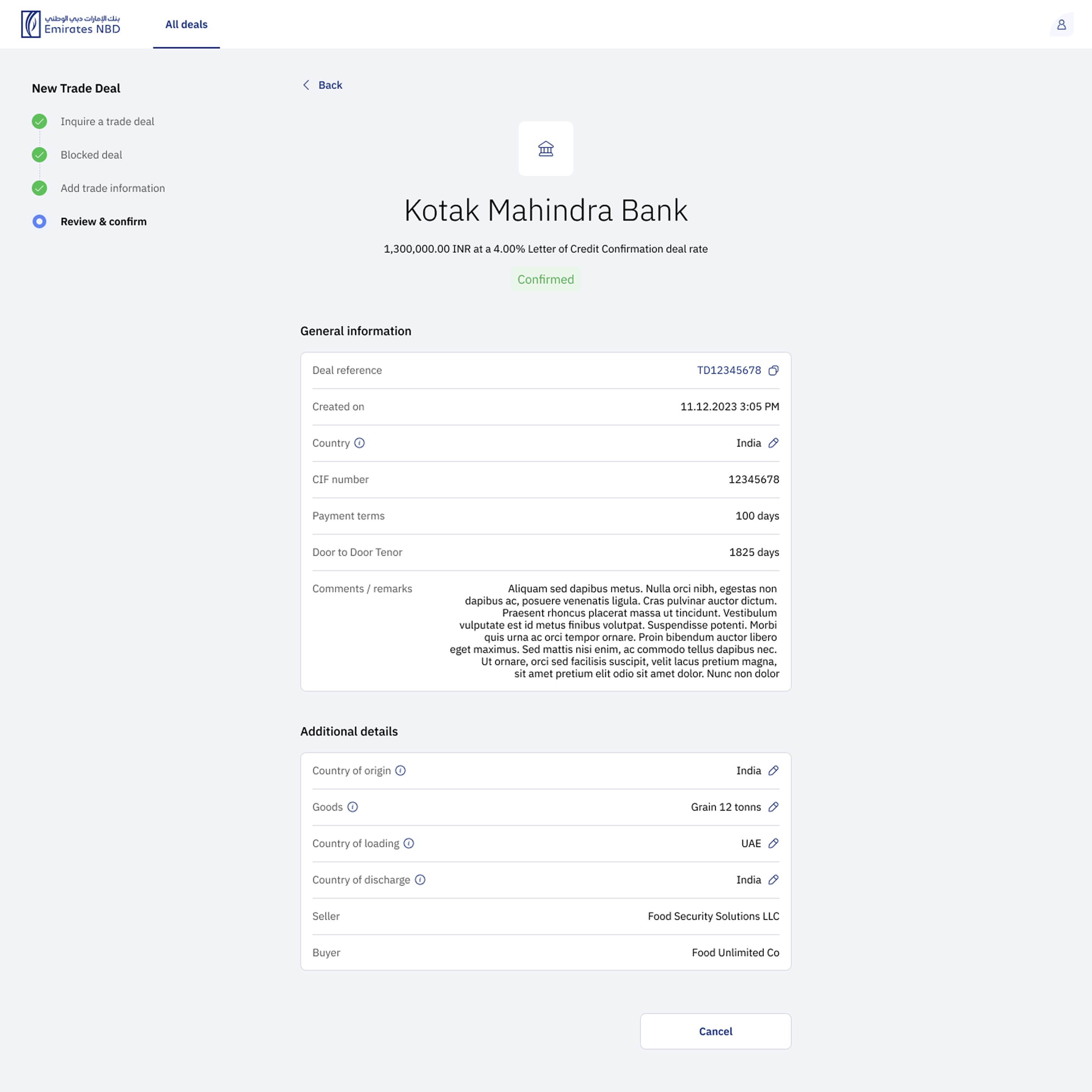This screenshot has width=1092, height=1092.
Task: Show Country of discharge info
Action: (420, 880)
